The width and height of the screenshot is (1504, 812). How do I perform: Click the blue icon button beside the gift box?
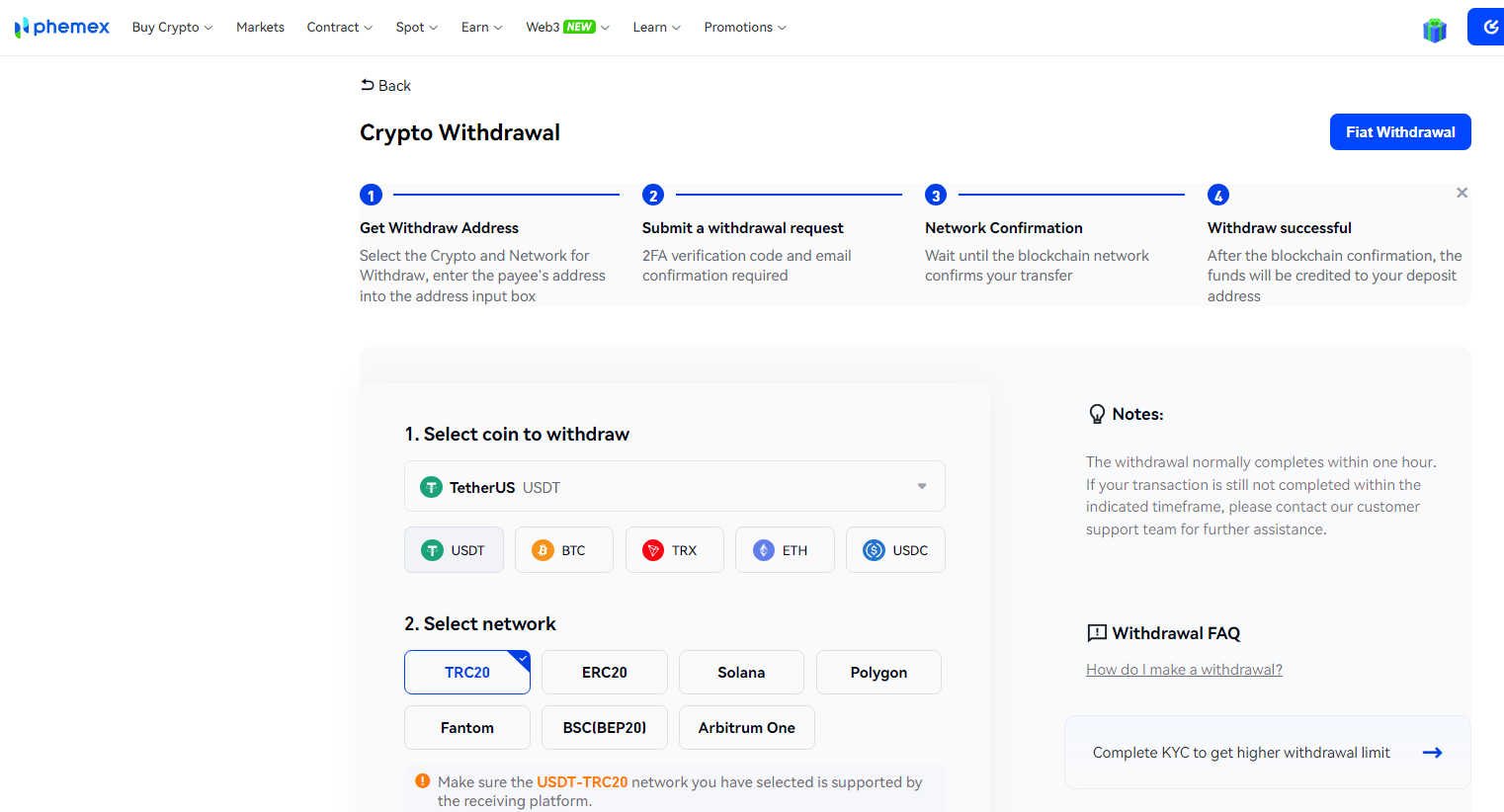tap(1486, 27)
